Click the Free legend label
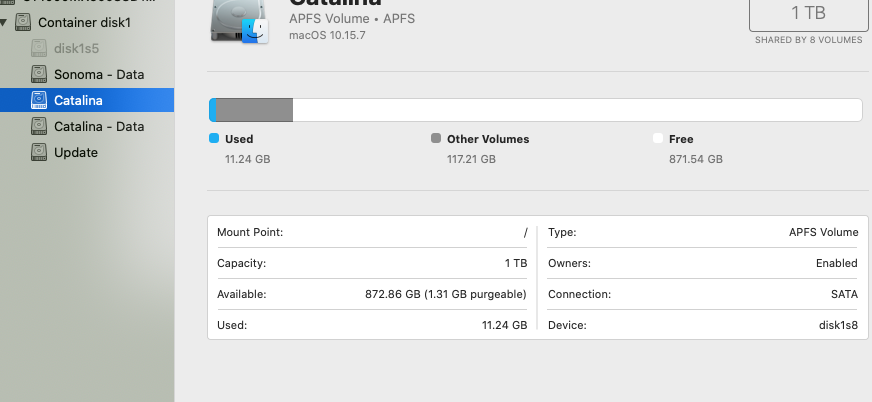Screen dimensions: 872x402 681,139
